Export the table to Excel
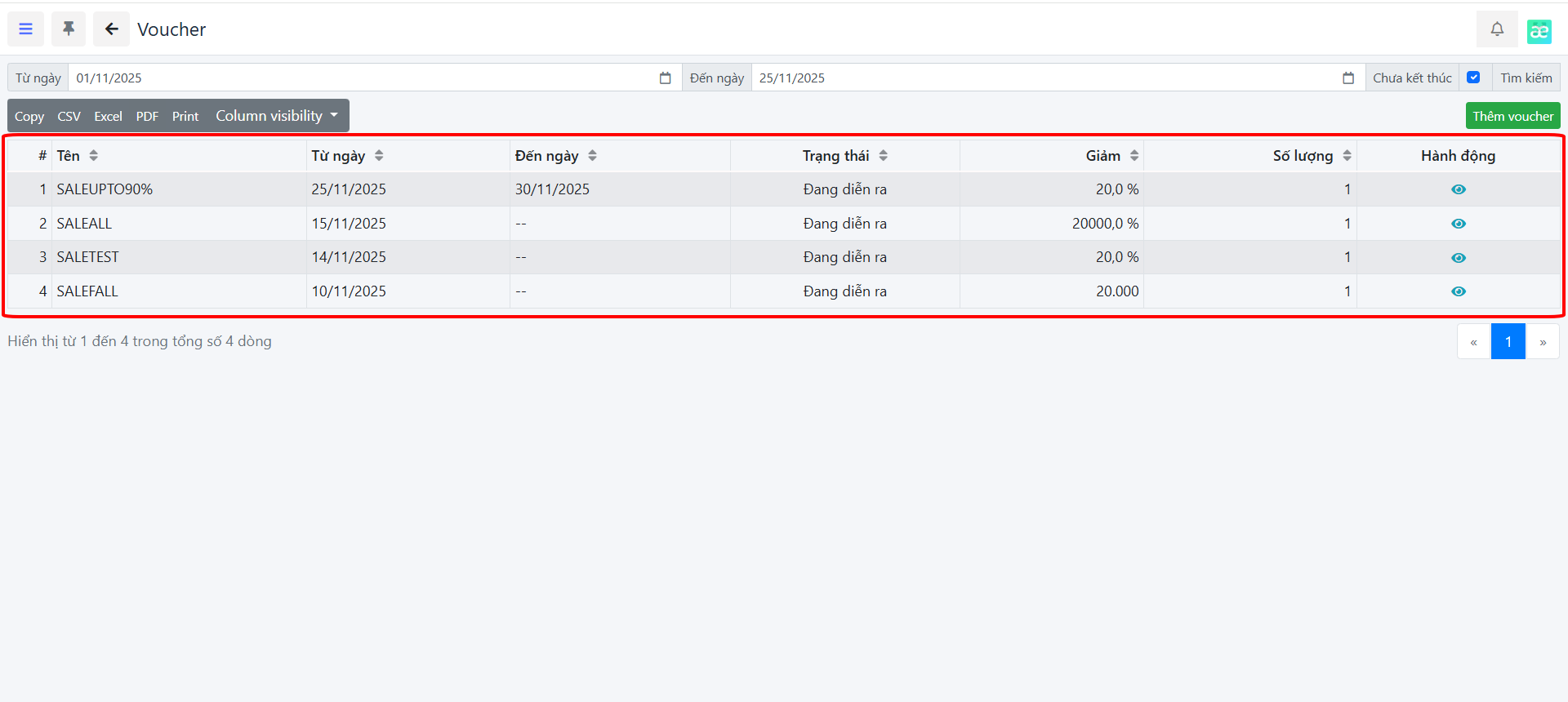Viewport: 1568px width, 702px height. pyautogui.click(x=108, y=117)
